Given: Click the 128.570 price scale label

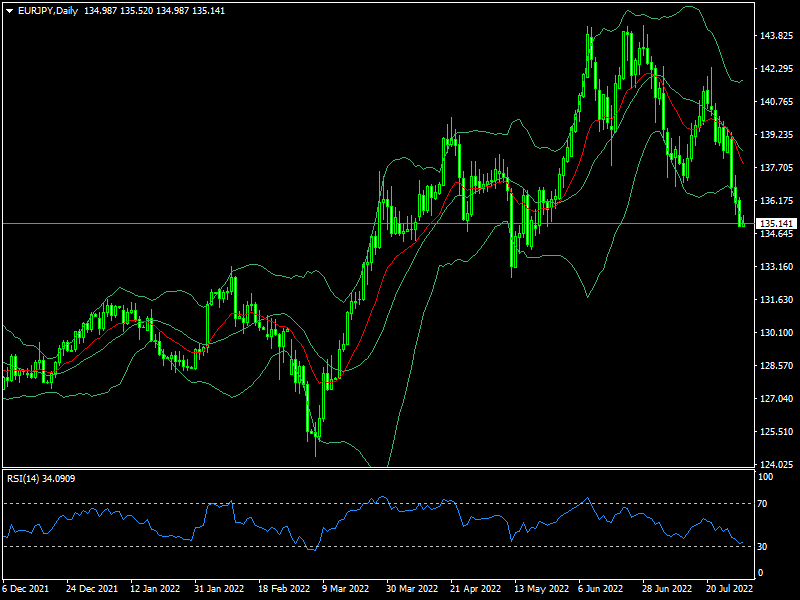Looking at the screenshot, I should pyautogui.click(x=777, y=366).
